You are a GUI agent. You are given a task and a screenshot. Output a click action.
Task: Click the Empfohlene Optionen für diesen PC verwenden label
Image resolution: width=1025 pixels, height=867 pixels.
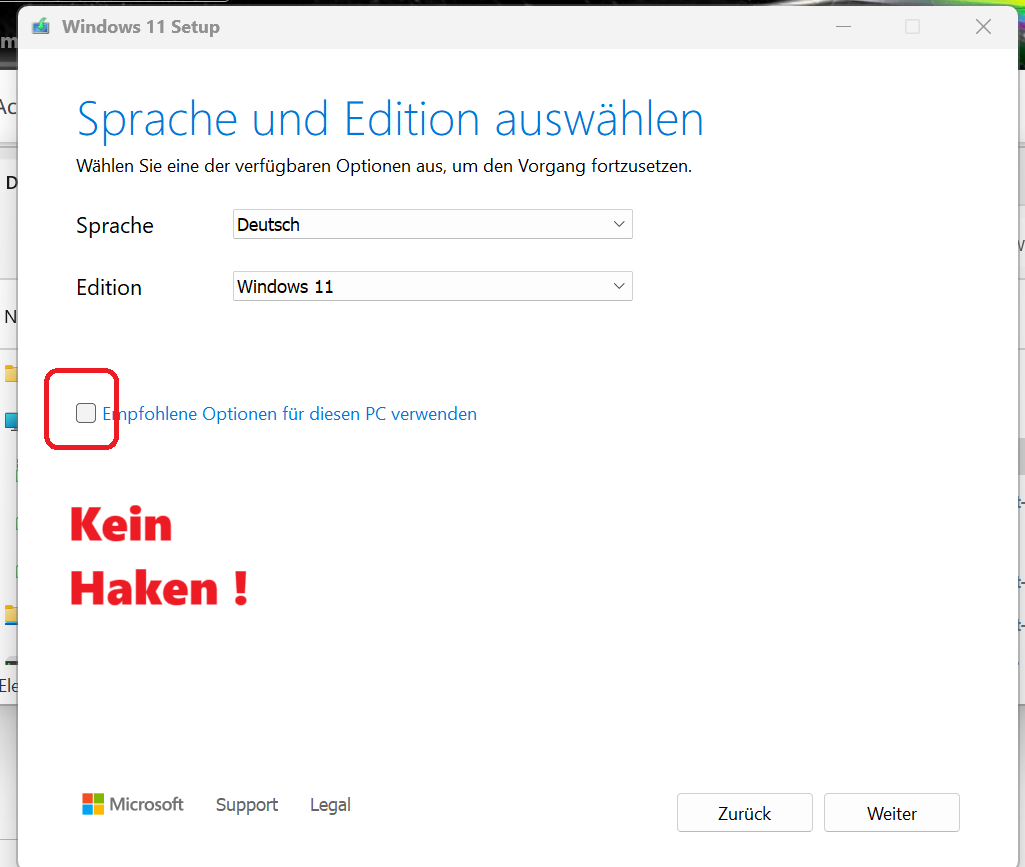(290, 414)
